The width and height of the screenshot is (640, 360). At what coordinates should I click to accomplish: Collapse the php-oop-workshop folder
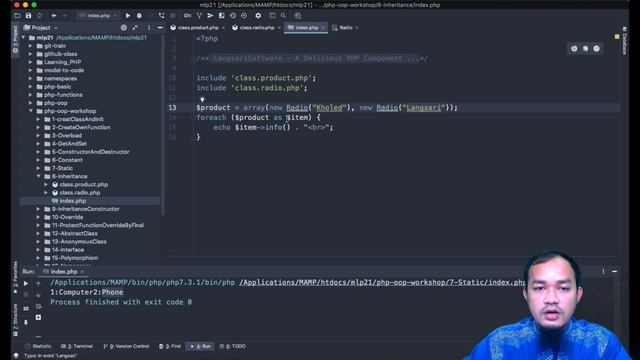click(31, 111)
